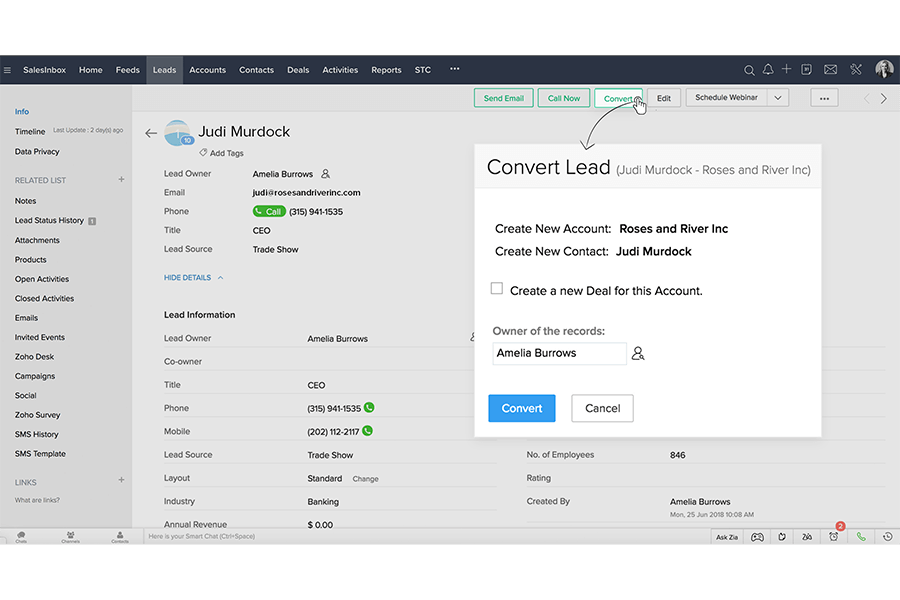
Task: Open the more actions ellipsis button
Action: (824, 98)
